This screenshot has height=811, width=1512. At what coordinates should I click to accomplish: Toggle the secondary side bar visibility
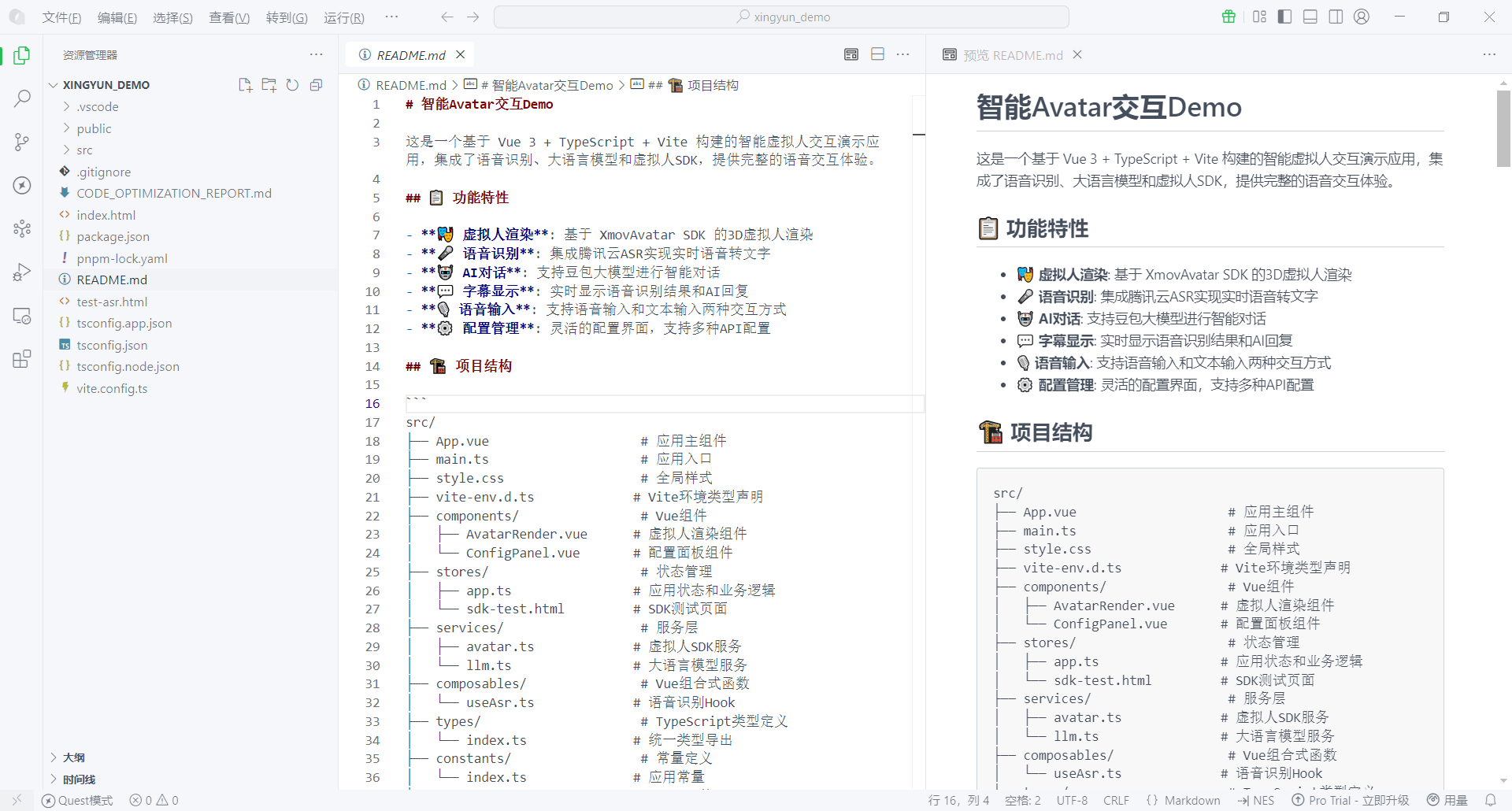click(1336, 17)
